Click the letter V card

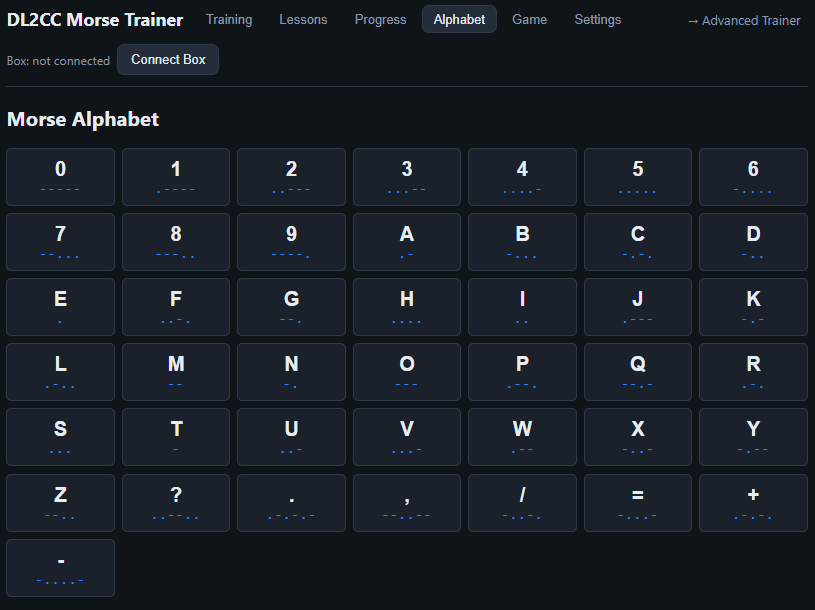[407, 436]
